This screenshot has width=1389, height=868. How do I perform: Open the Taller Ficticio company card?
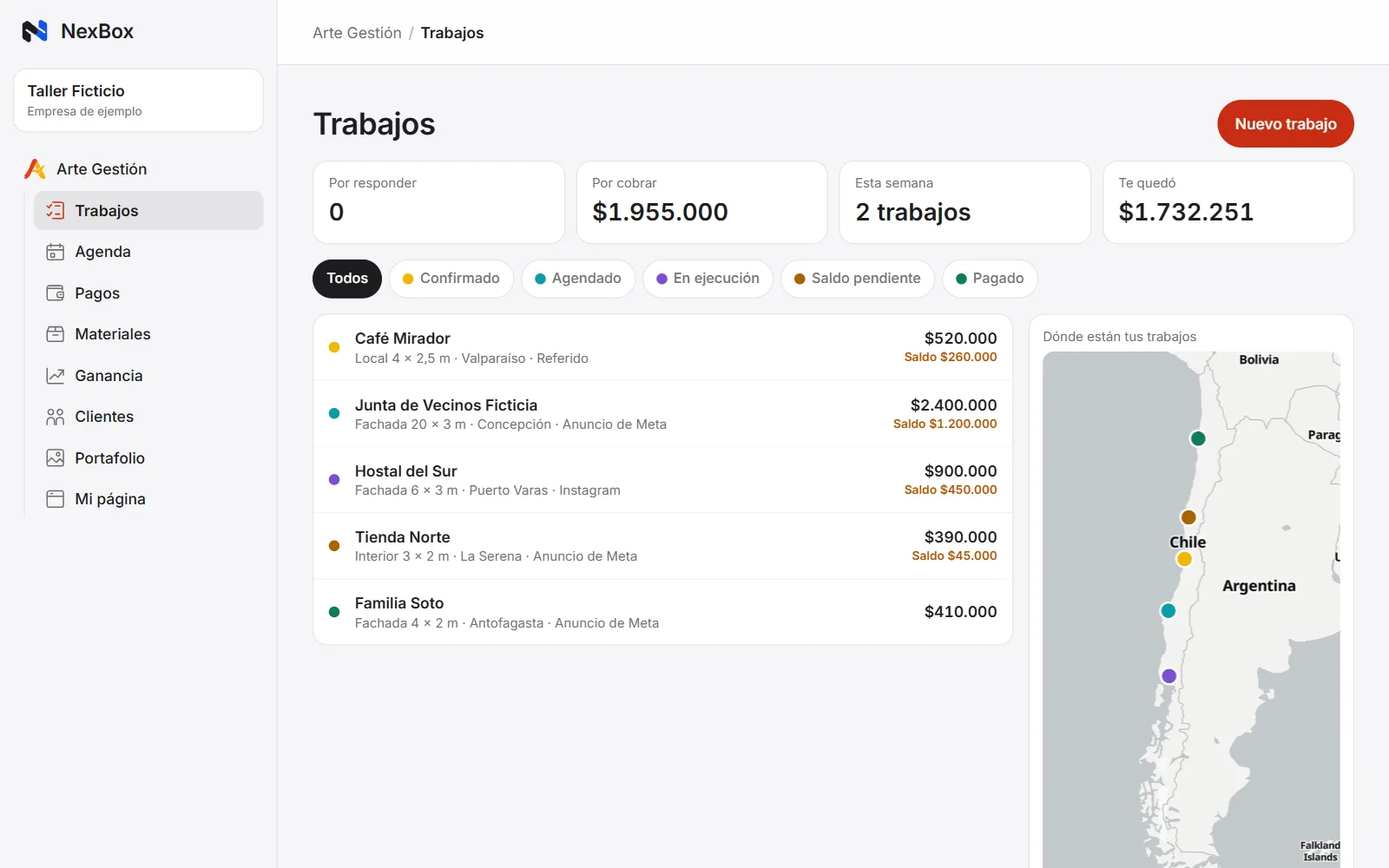coord(138,101)
